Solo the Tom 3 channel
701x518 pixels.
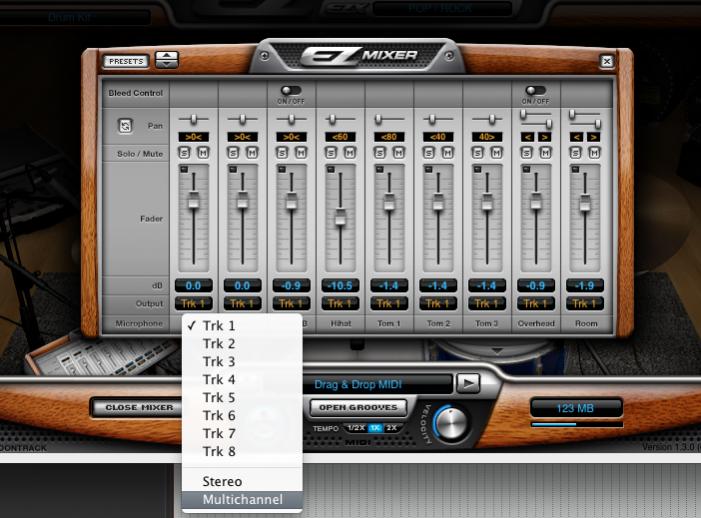[477, 153]
